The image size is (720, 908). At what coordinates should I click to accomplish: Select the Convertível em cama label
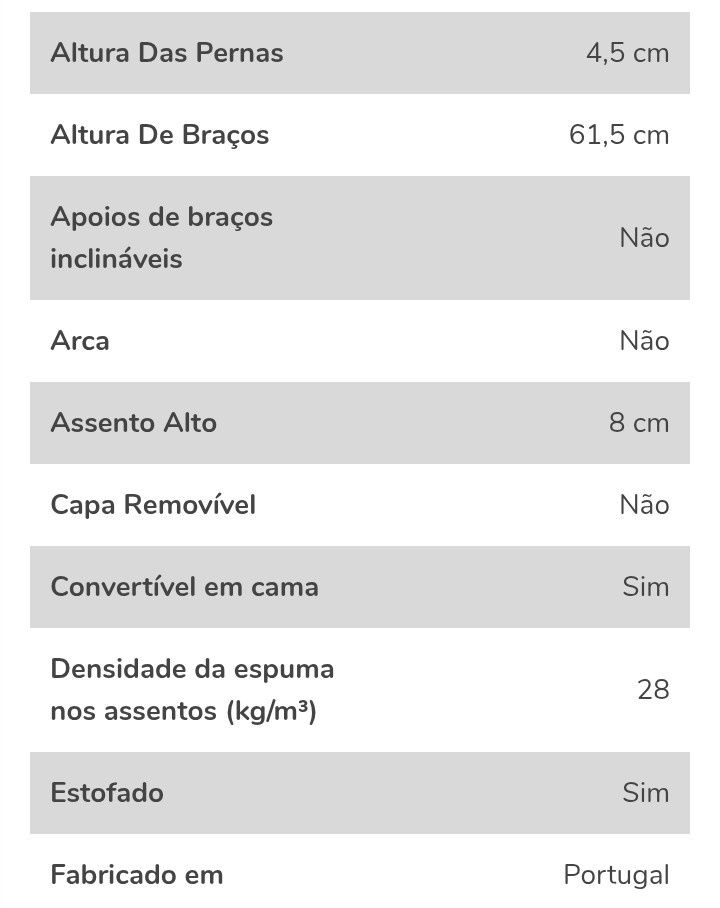[x=185, y=587]
